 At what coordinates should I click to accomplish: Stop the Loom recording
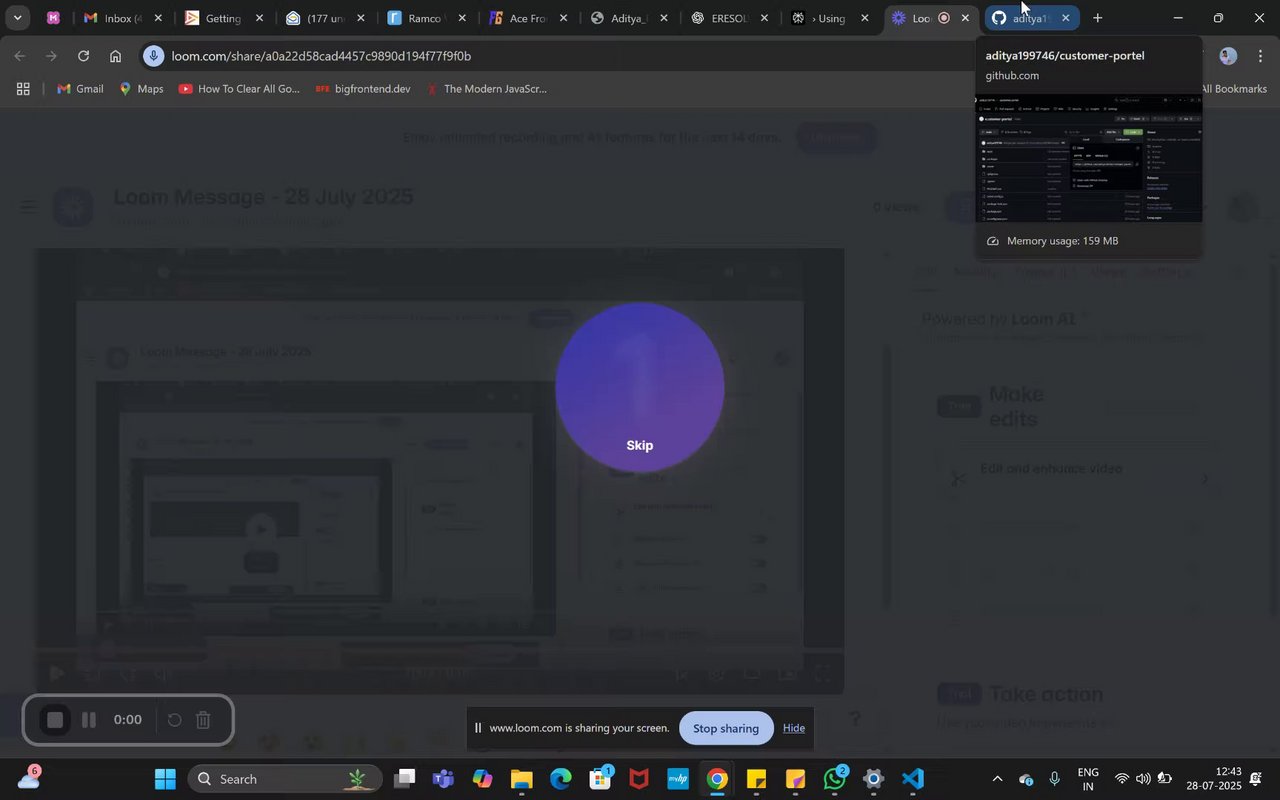tap(56, 720)
